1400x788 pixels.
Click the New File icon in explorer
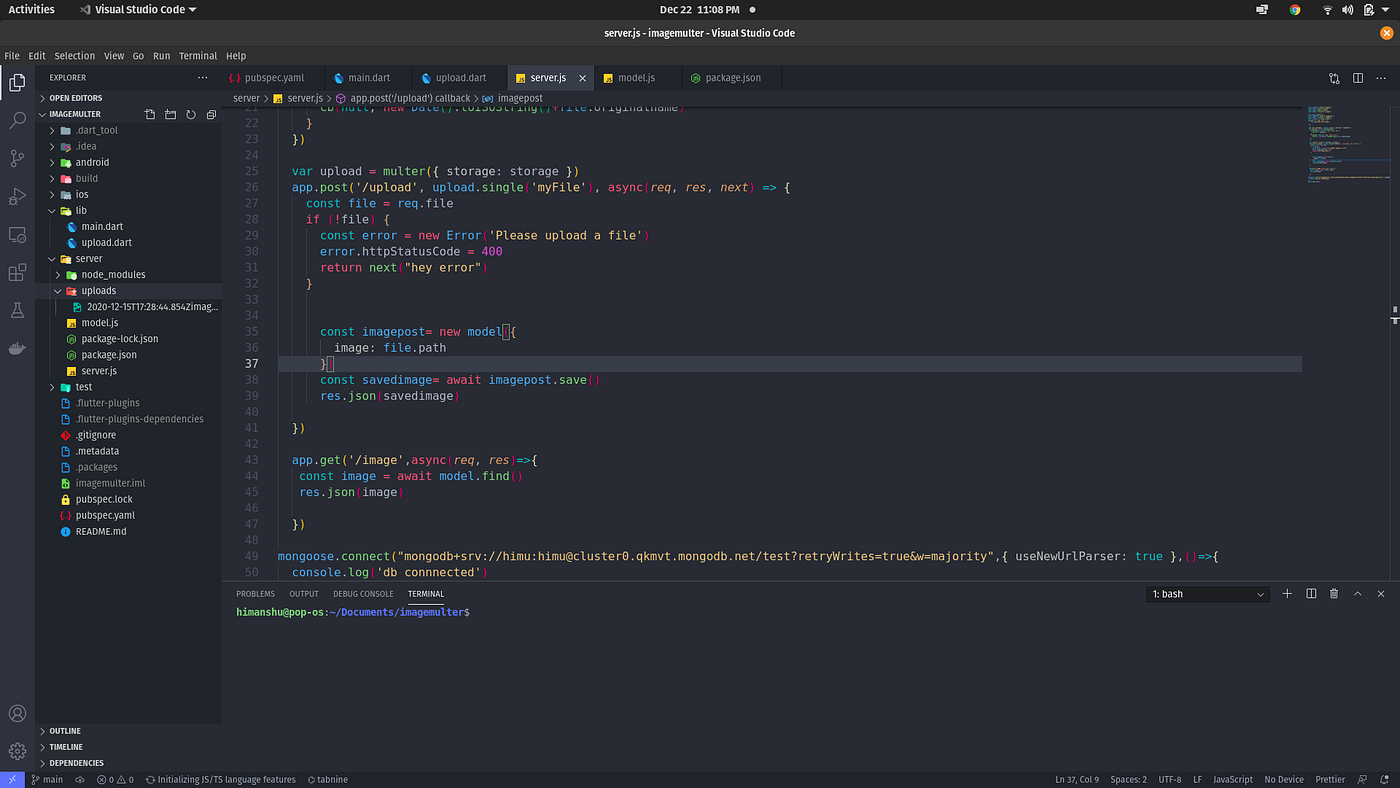[x=150, y=115]
